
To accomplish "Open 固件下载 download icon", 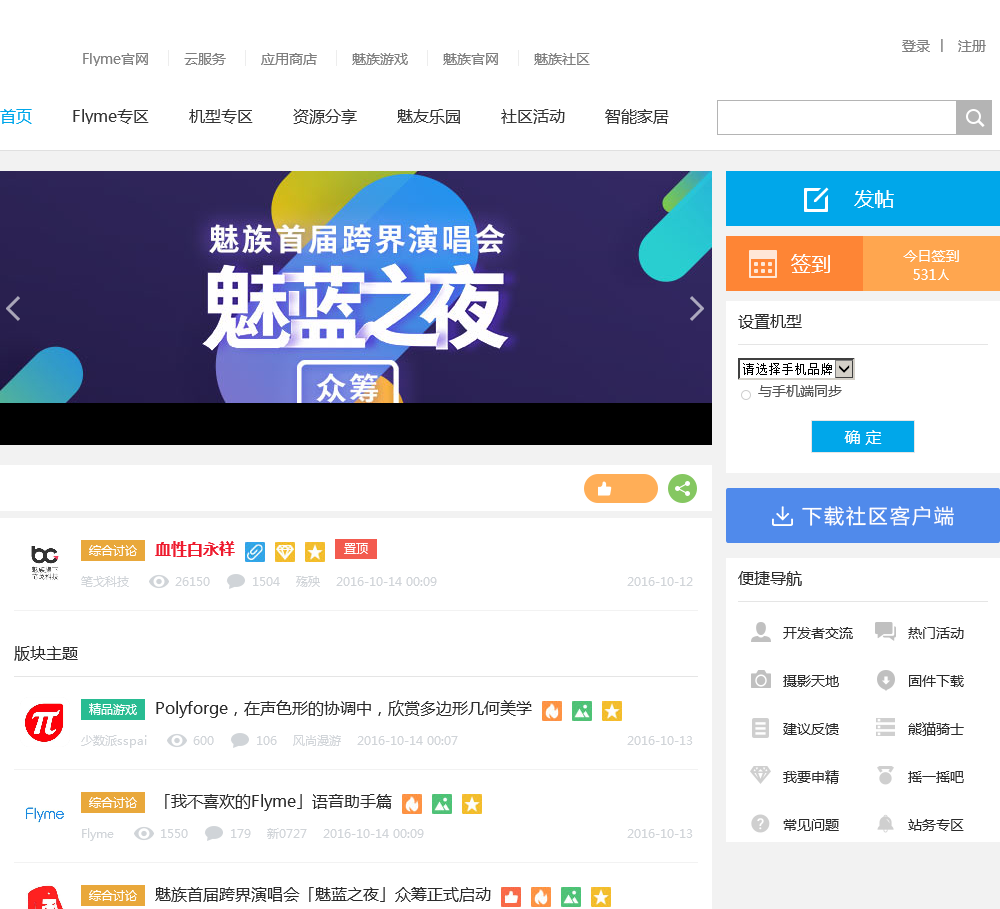I will (x=885, y=680).
